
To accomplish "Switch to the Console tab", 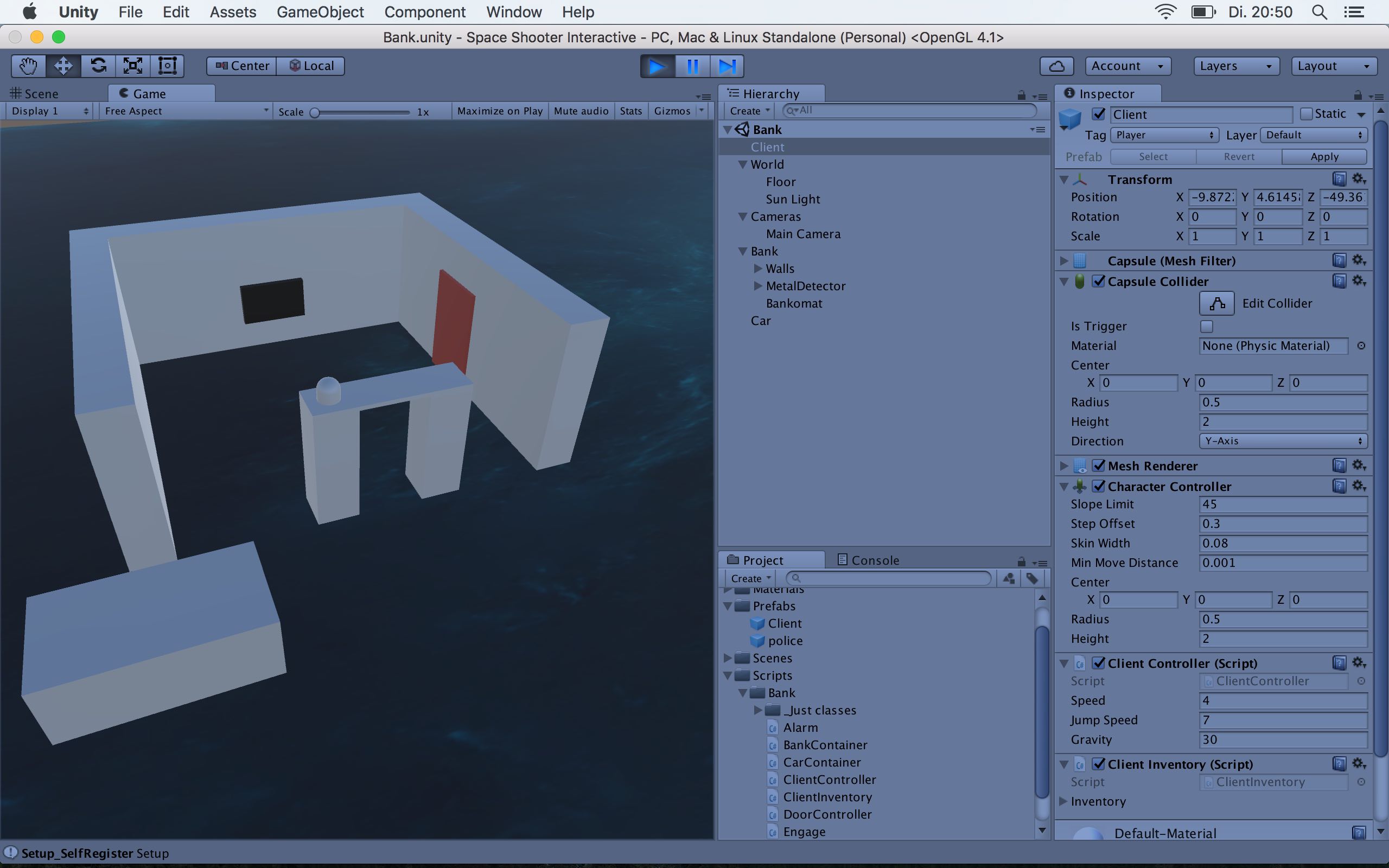I will point(869,560).
